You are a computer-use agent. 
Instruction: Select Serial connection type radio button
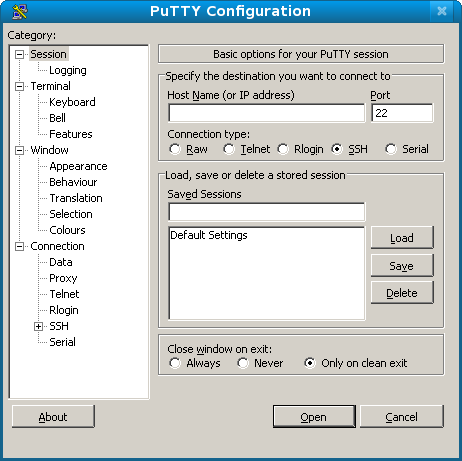[x=391, y=149]
